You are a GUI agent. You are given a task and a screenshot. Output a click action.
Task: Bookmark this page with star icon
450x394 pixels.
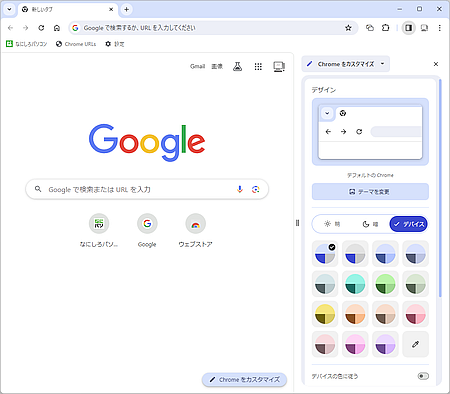click(348, 28)
